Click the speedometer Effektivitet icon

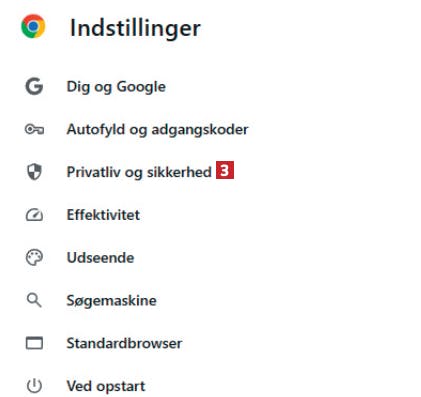coord(34,215)
